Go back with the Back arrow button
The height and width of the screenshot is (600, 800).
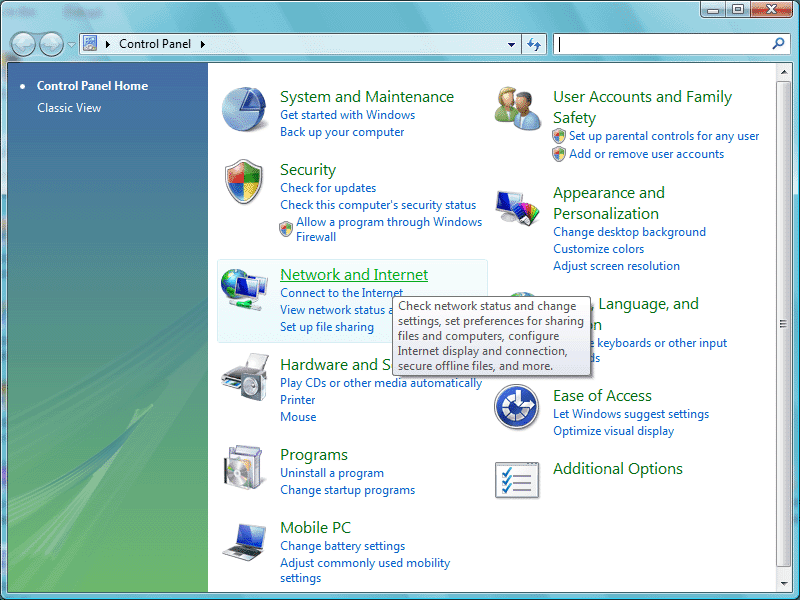coord(23,44)
